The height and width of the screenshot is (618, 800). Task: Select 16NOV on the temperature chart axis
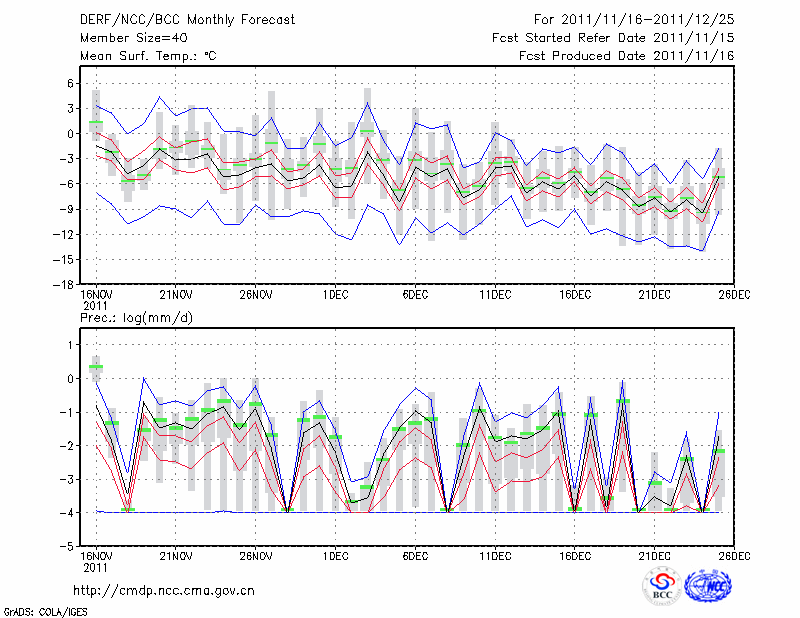tap(96, 294)
